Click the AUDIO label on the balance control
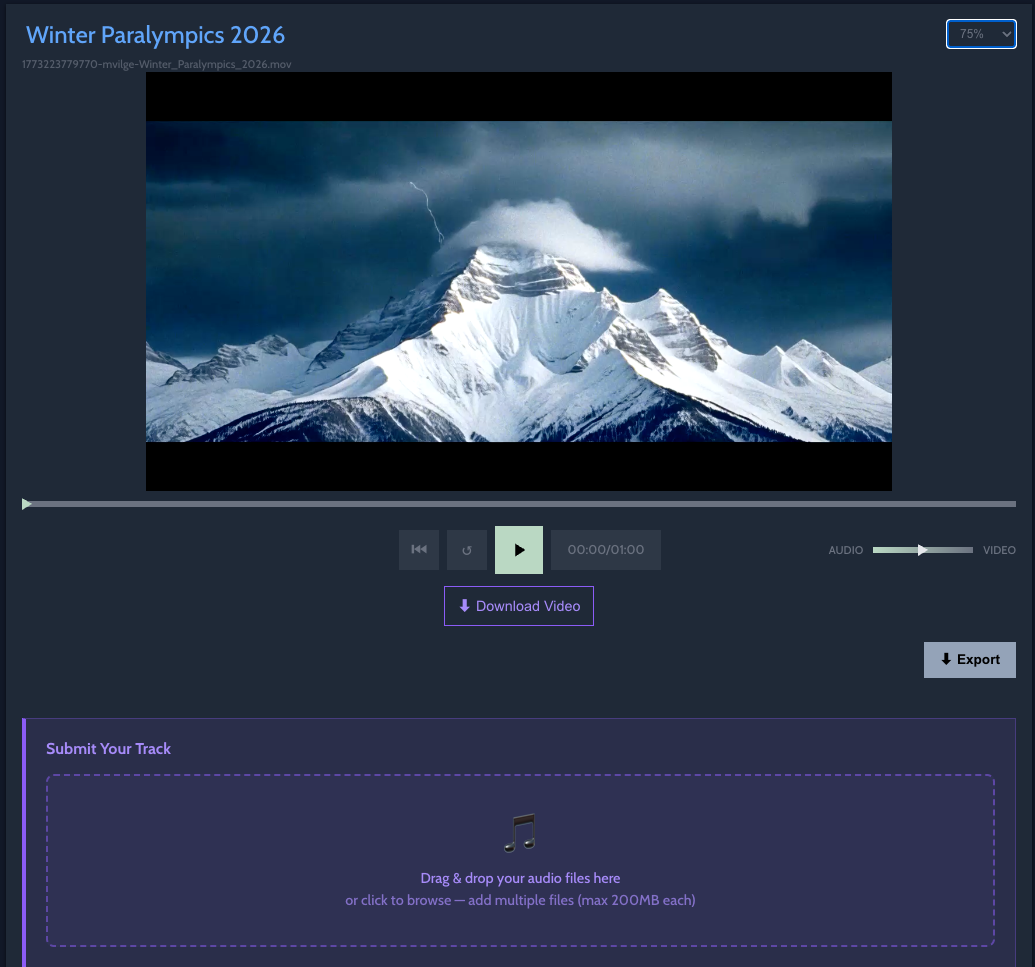This screenshot has height=967, width=1035. point(846,550)
